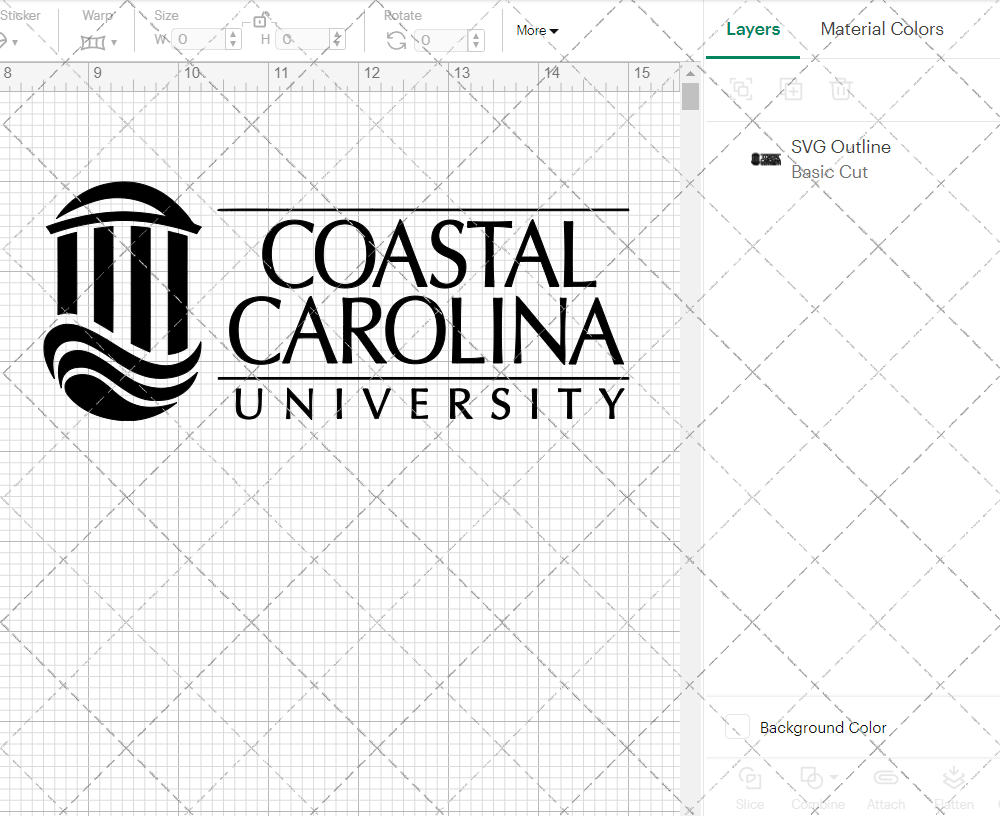Click the Basic Cut operation label

(830, 172)
